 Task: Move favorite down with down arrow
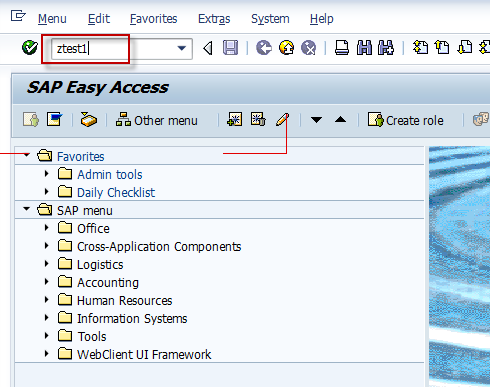tap(316, 120)
